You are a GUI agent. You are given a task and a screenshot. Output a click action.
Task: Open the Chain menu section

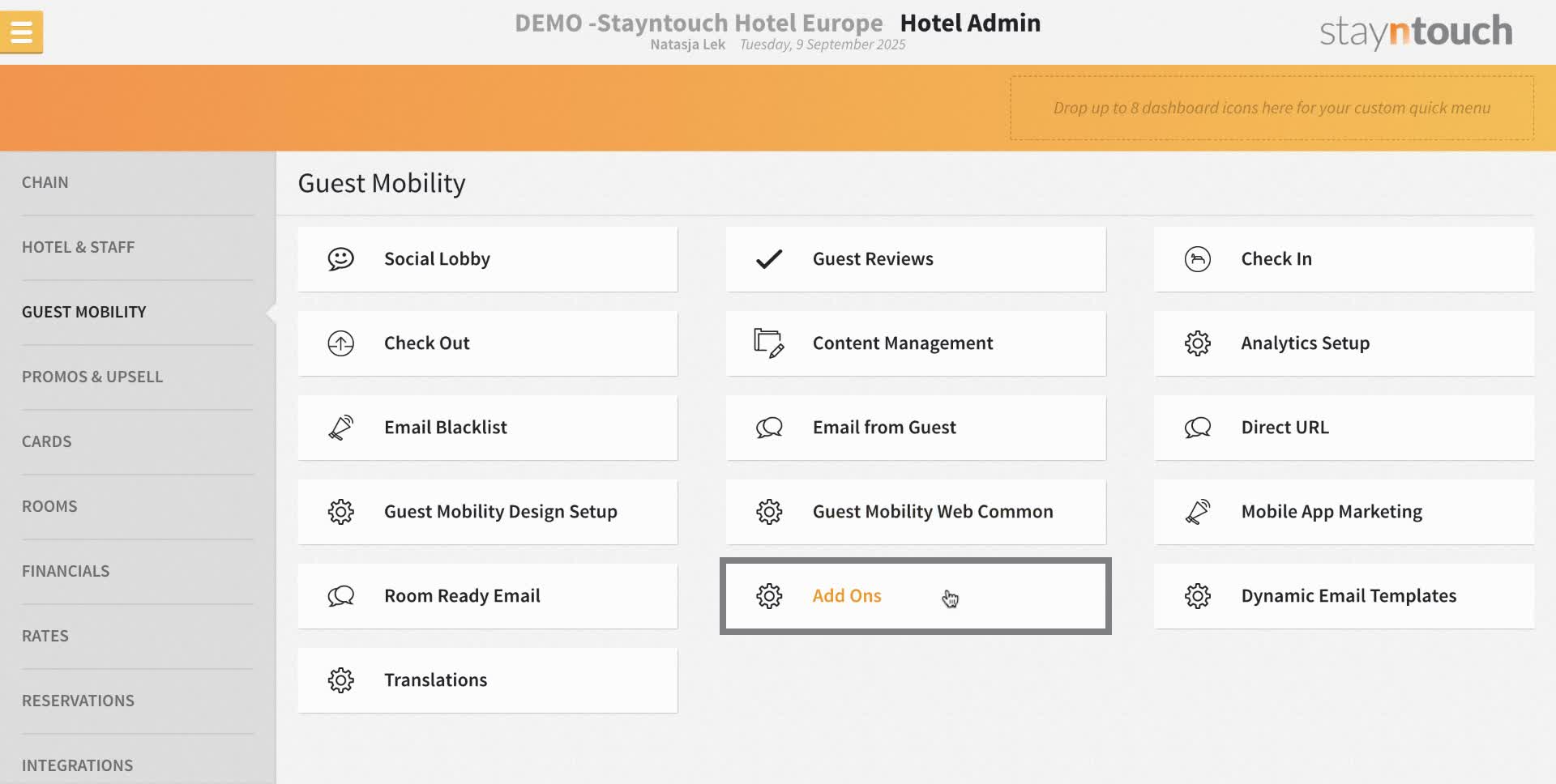[138, 182]
